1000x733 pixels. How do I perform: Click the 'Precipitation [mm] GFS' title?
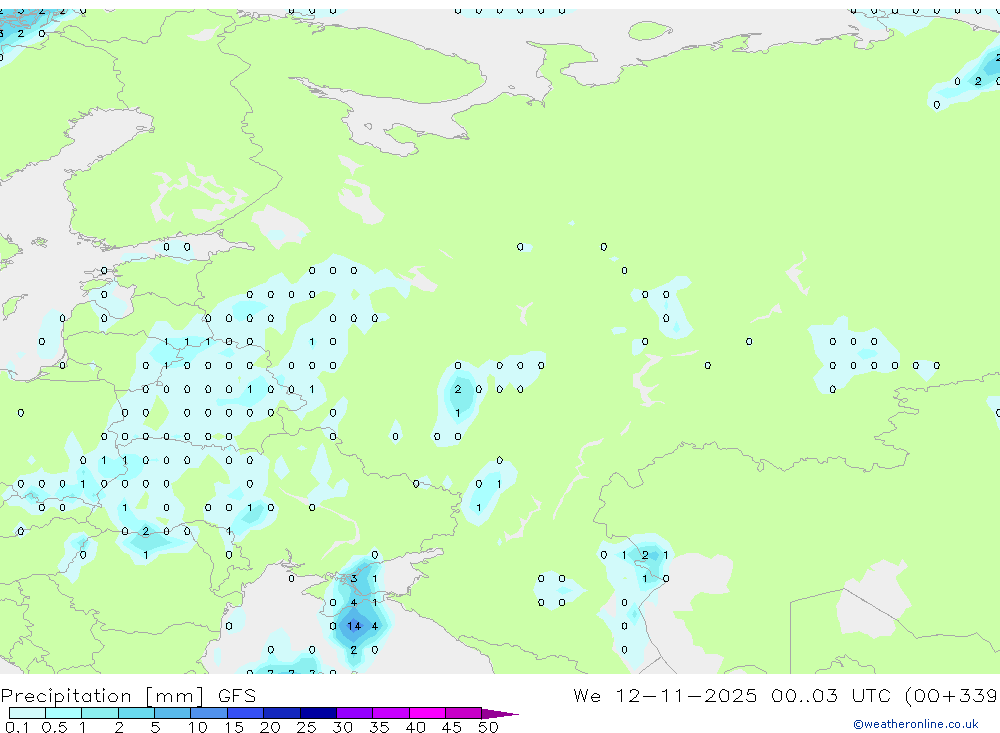coord(128,695)
